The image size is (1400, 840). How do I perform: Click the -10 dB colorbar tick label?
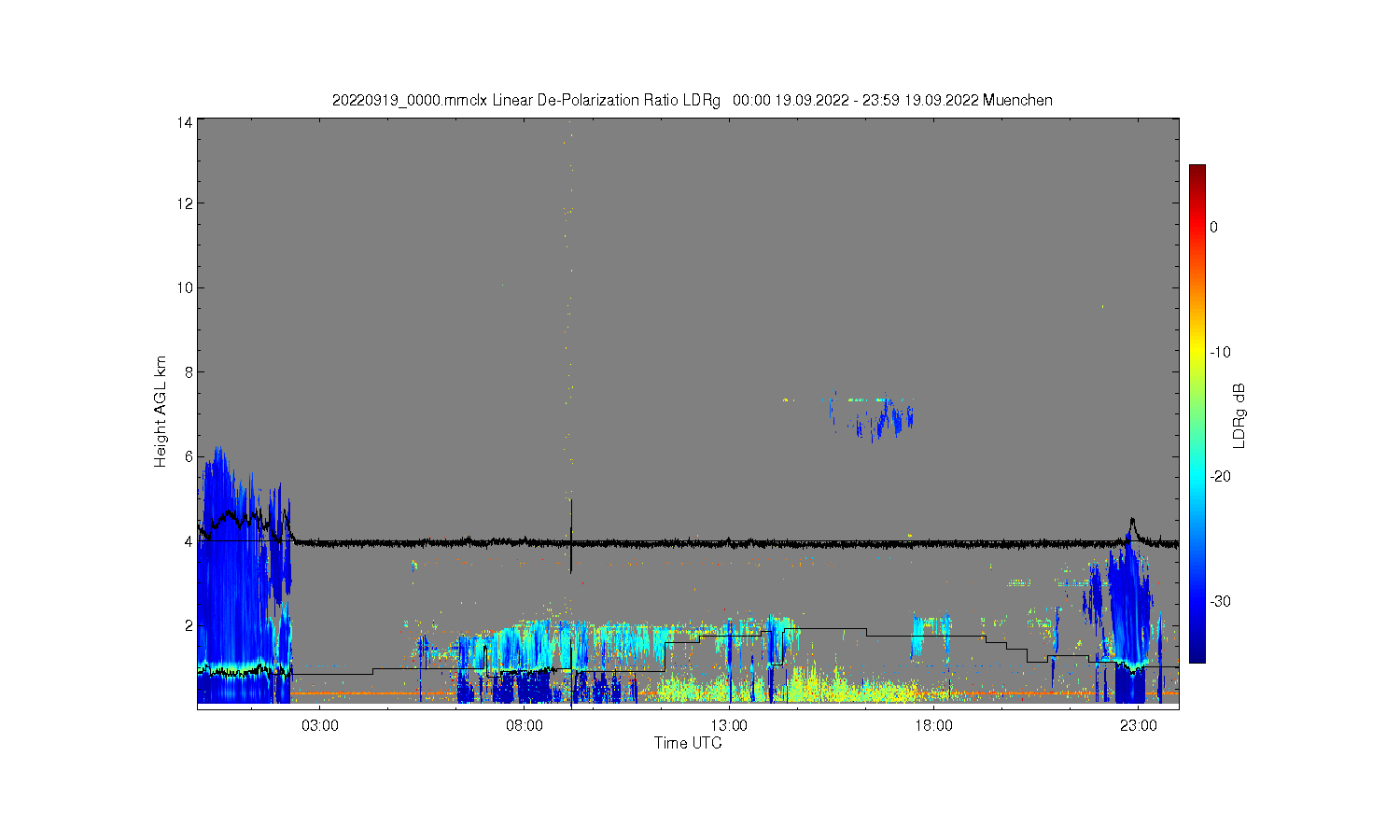click(1221, 352)
